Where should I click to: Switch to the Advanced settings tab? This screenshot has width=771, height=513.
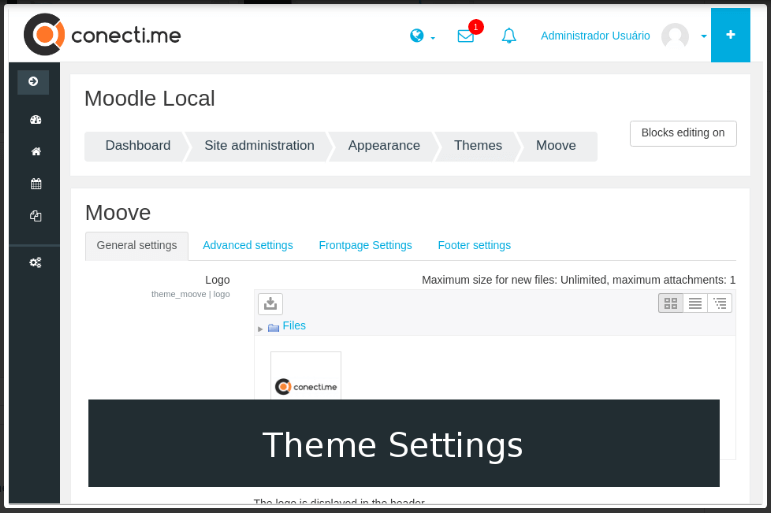click(x=248, y=245)
